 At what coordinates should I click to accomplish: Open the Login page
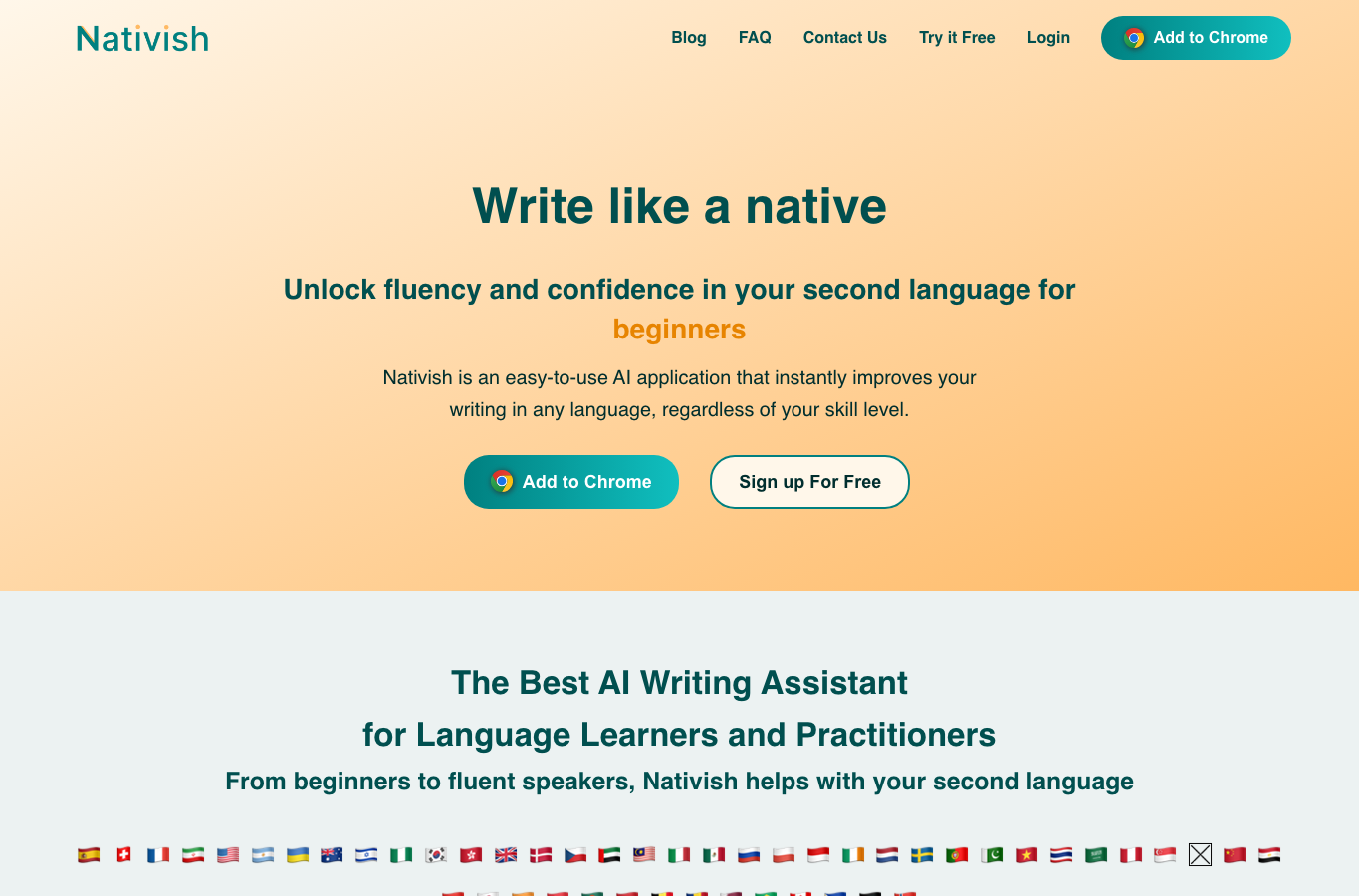(1048, 37)
